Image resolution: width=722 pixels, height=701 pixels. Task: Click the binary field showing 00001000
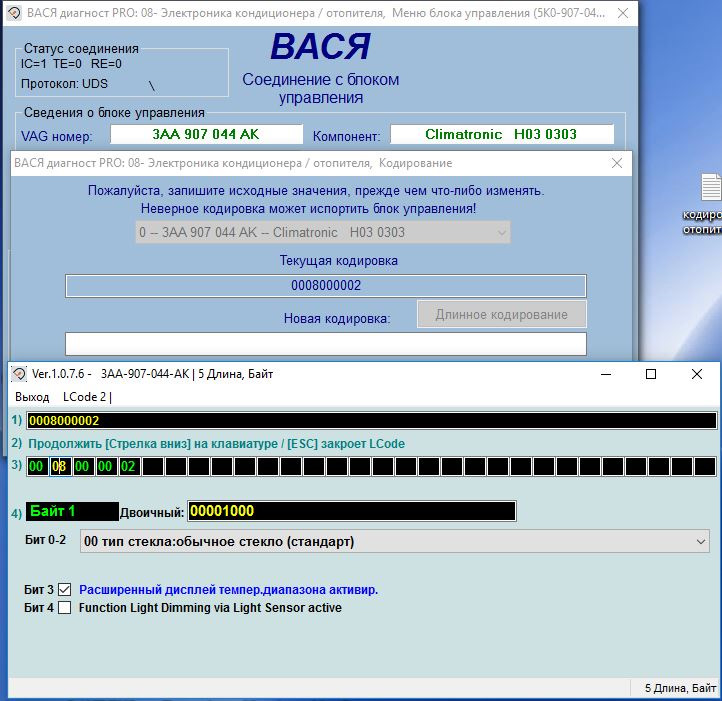[352, 511]
